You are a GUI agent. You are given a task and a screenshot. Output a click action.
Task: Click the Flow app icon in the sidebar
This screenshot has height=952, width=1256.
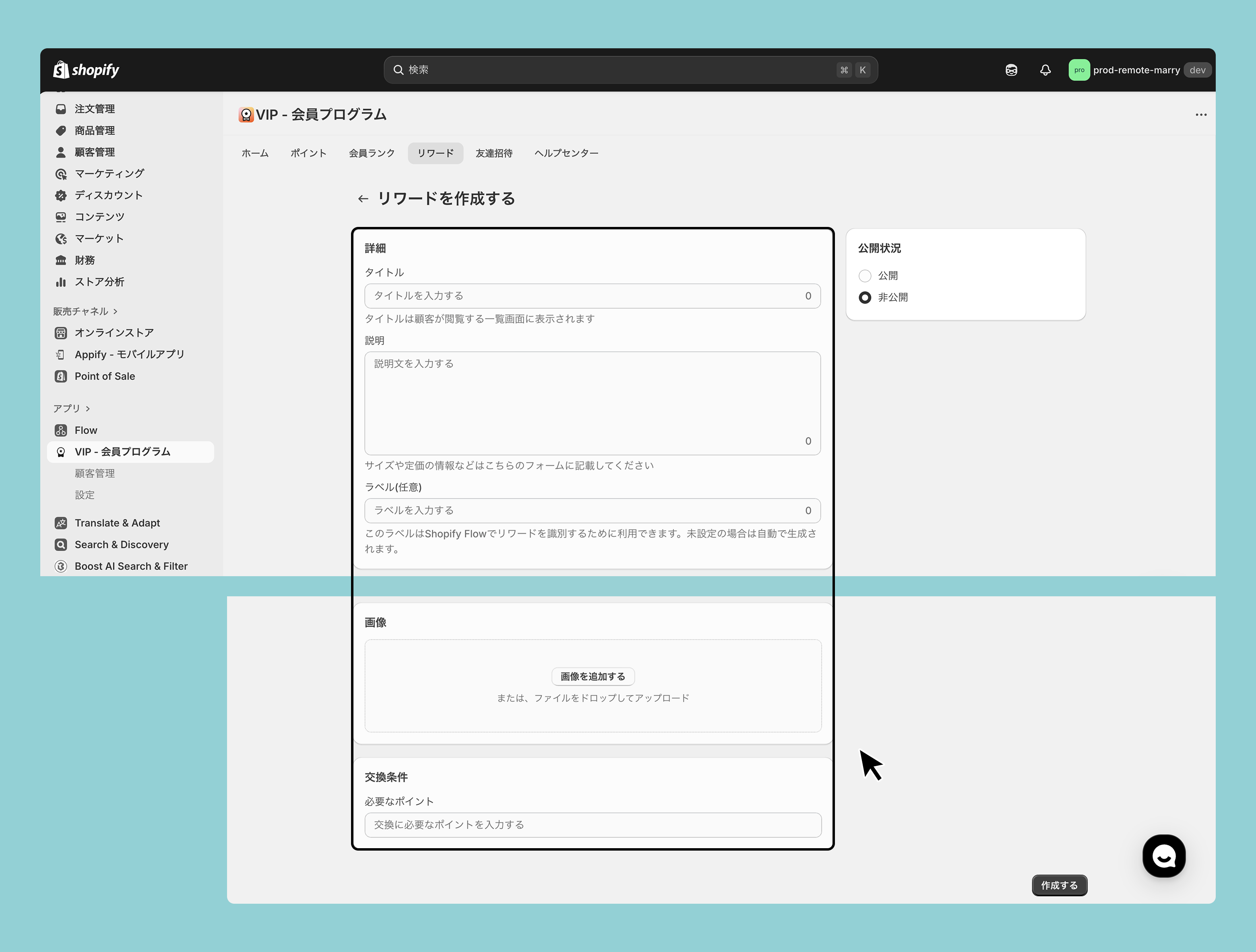pyautogui.click(x=61, y=430)
